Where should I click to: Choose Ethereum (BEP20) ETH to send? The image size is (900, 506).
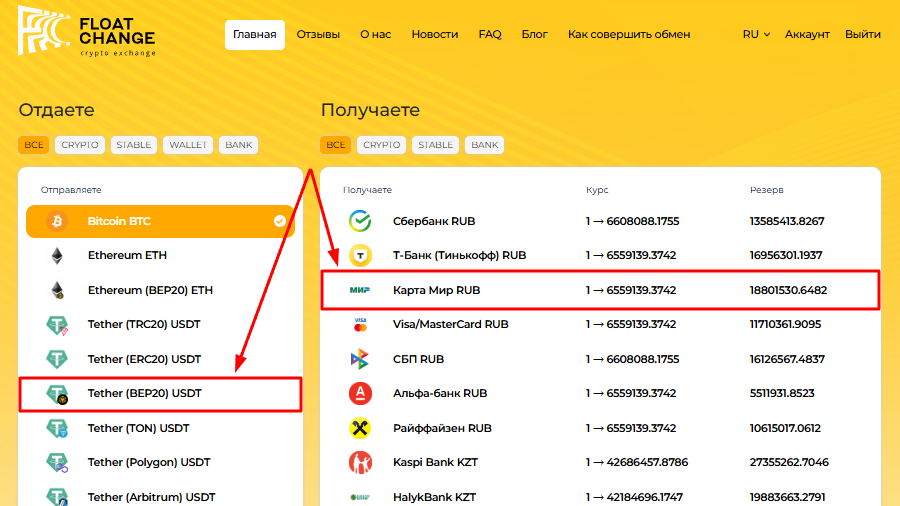point(160,290)
